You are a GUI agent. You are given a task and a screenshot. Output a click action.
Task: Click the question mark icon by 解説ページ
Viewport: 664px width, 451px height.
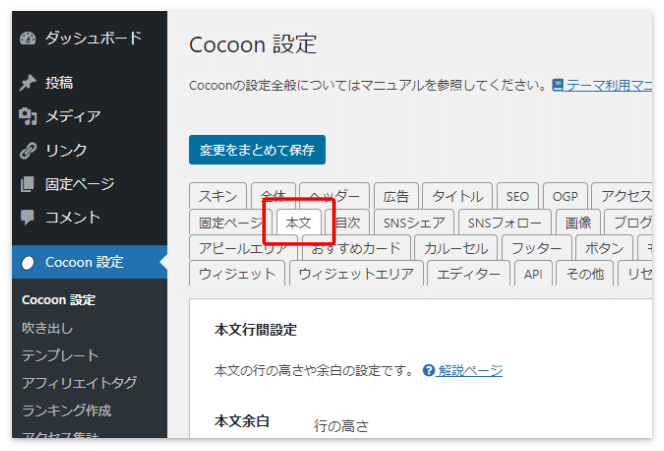(429, 371)
